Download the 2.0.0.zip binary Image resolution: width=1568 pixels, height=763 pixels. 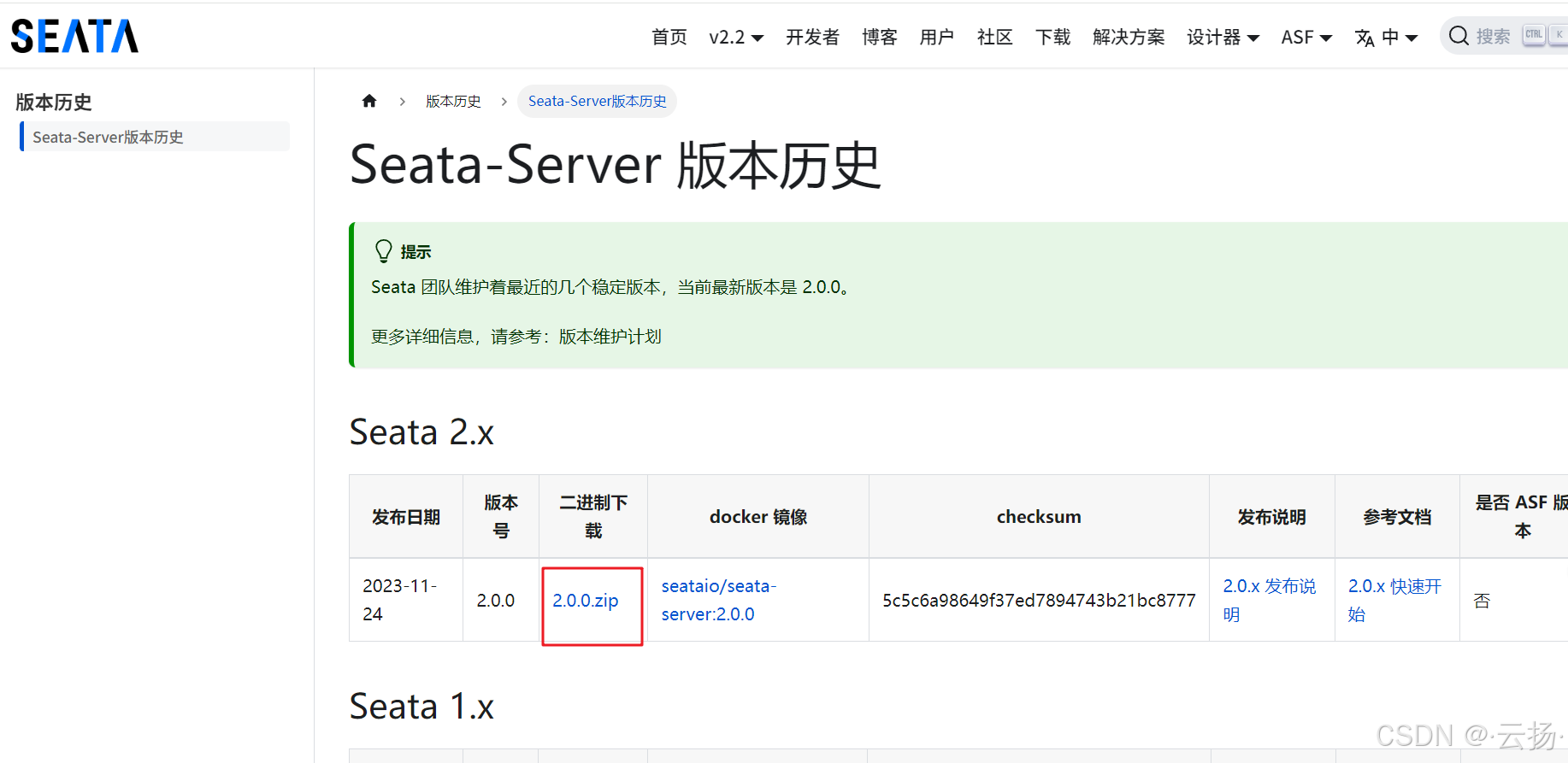pos(586,601)
